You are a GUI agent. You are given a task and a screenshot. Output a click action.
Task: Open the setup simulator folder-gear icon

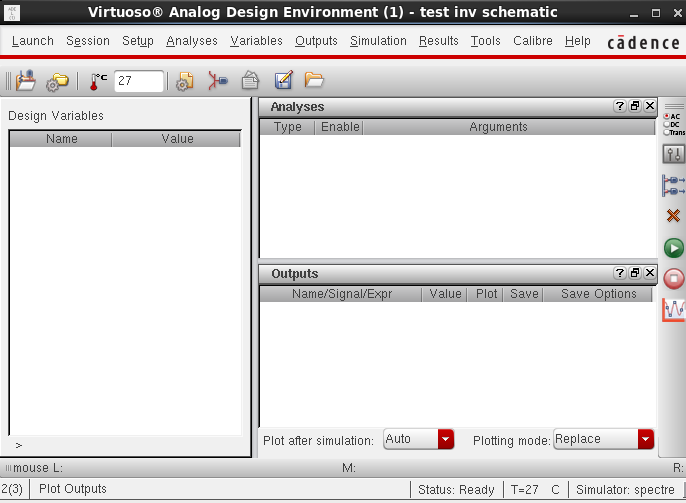pos(57,81)
